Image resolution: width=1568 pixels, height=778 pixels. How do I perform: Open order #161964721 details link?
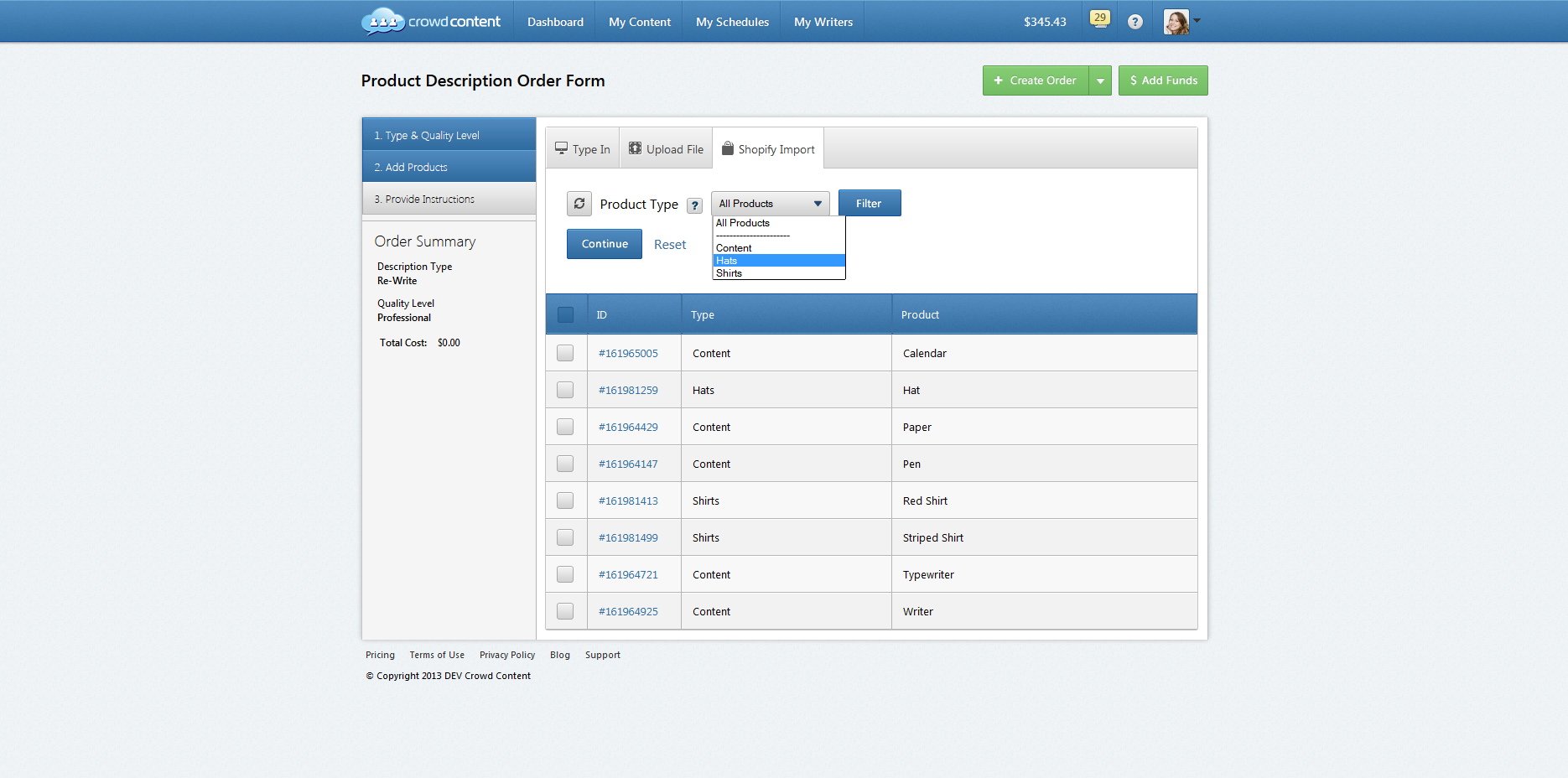coord(628,574)
